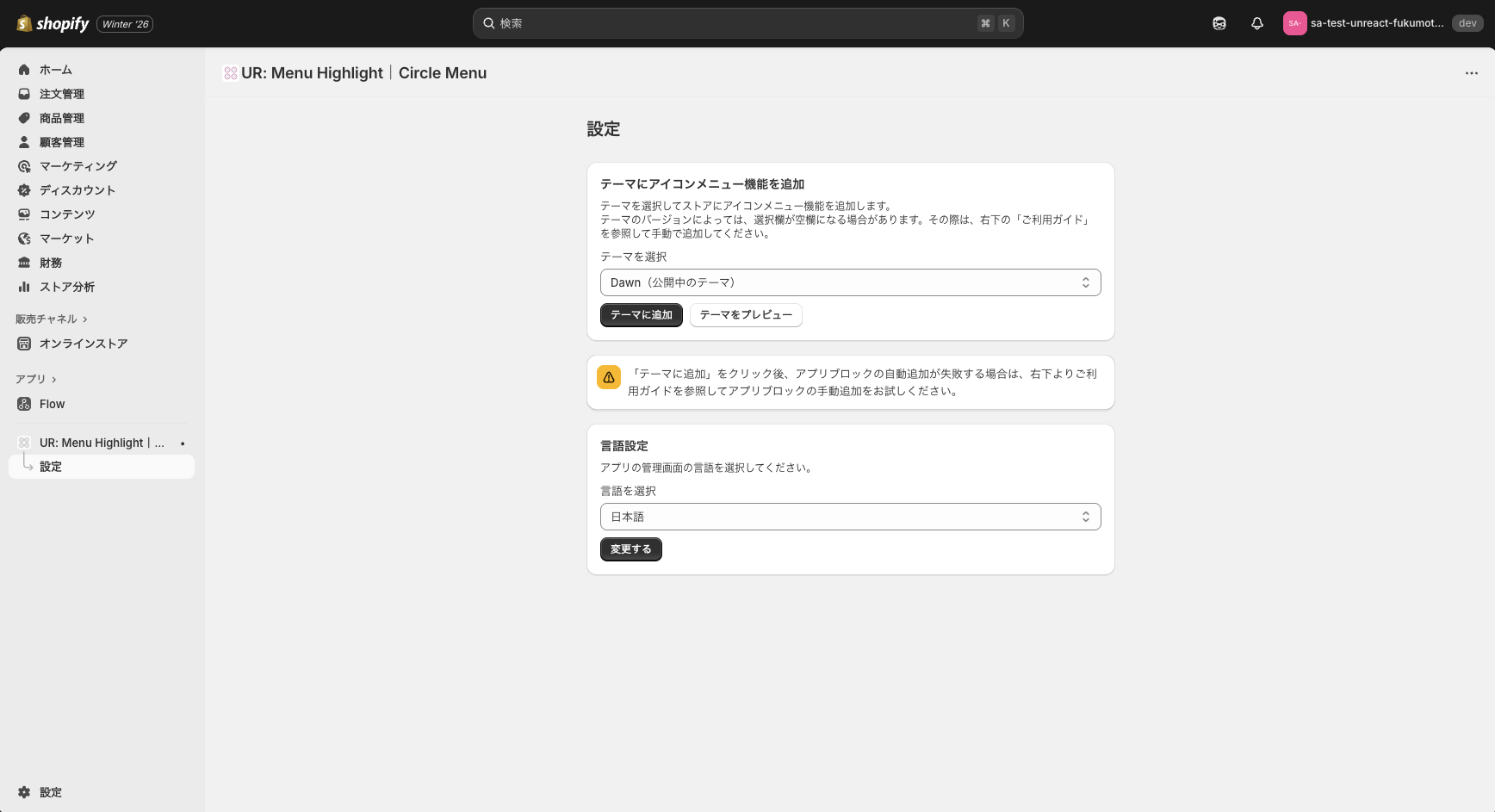Open オンラインストア sales channel
The image size is (1495, 812).
point(83,344)
